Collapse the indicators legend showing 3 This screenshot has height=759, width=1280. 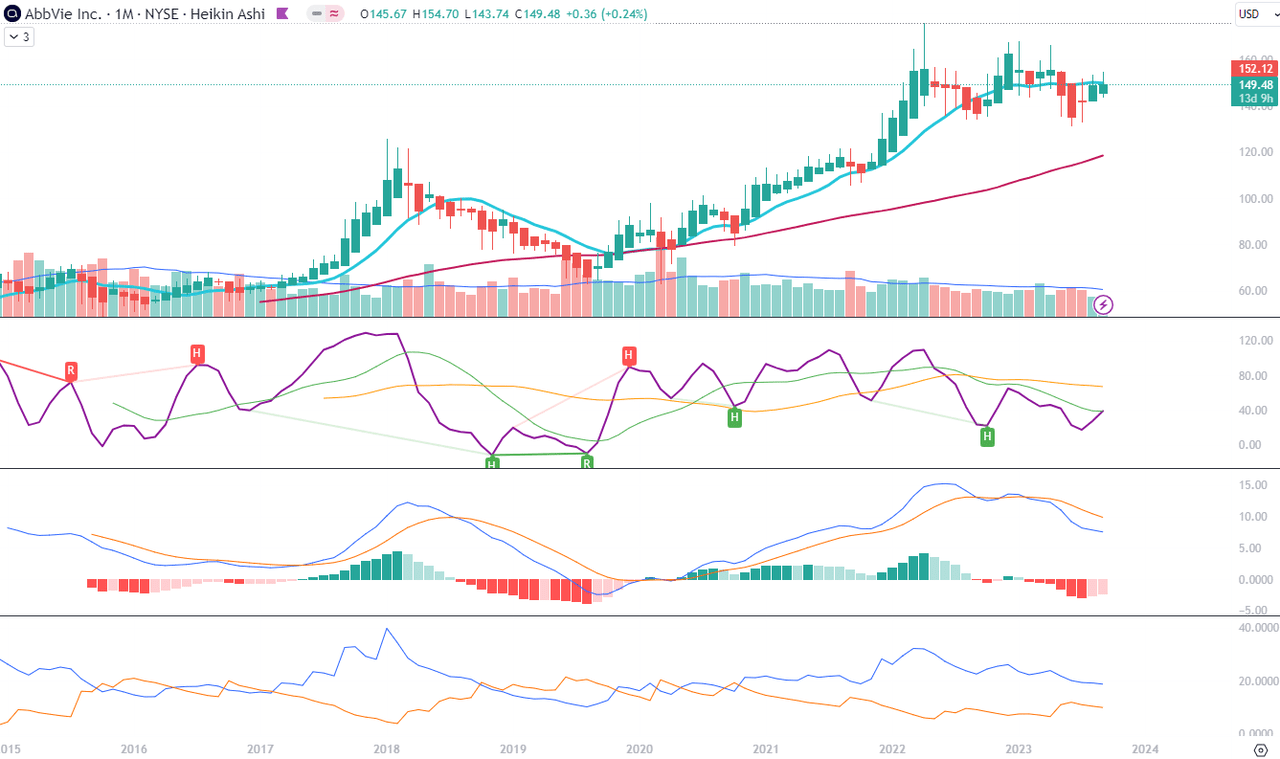coord(20,37)
